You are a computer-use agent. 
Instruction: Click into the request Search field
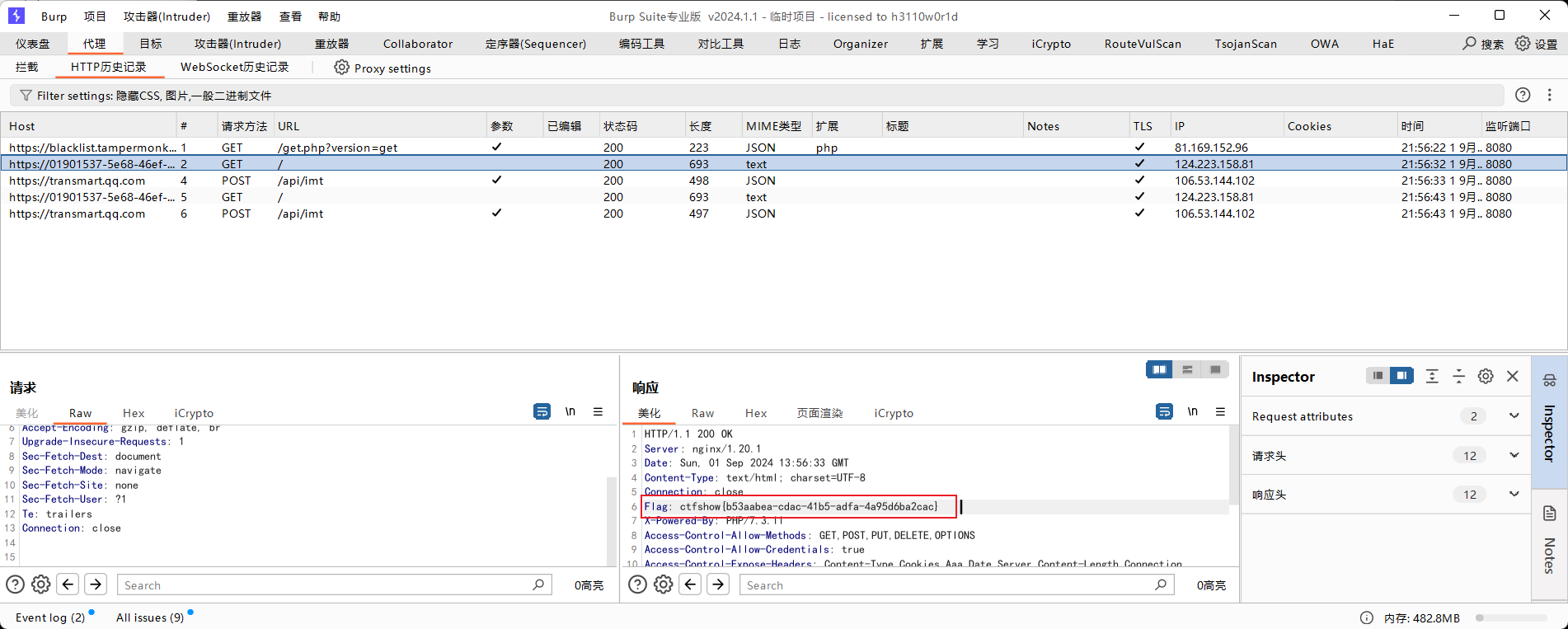coord(334,584)
